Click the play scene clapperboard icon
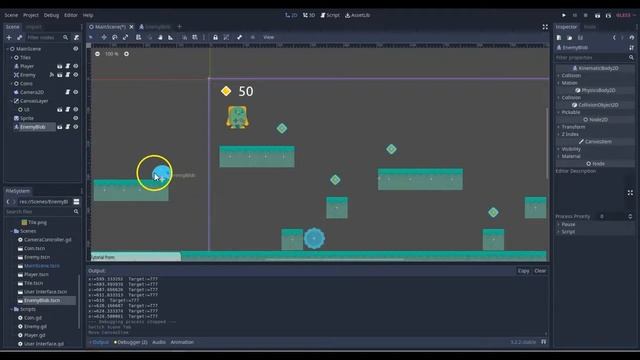 [x=597, y=15]
